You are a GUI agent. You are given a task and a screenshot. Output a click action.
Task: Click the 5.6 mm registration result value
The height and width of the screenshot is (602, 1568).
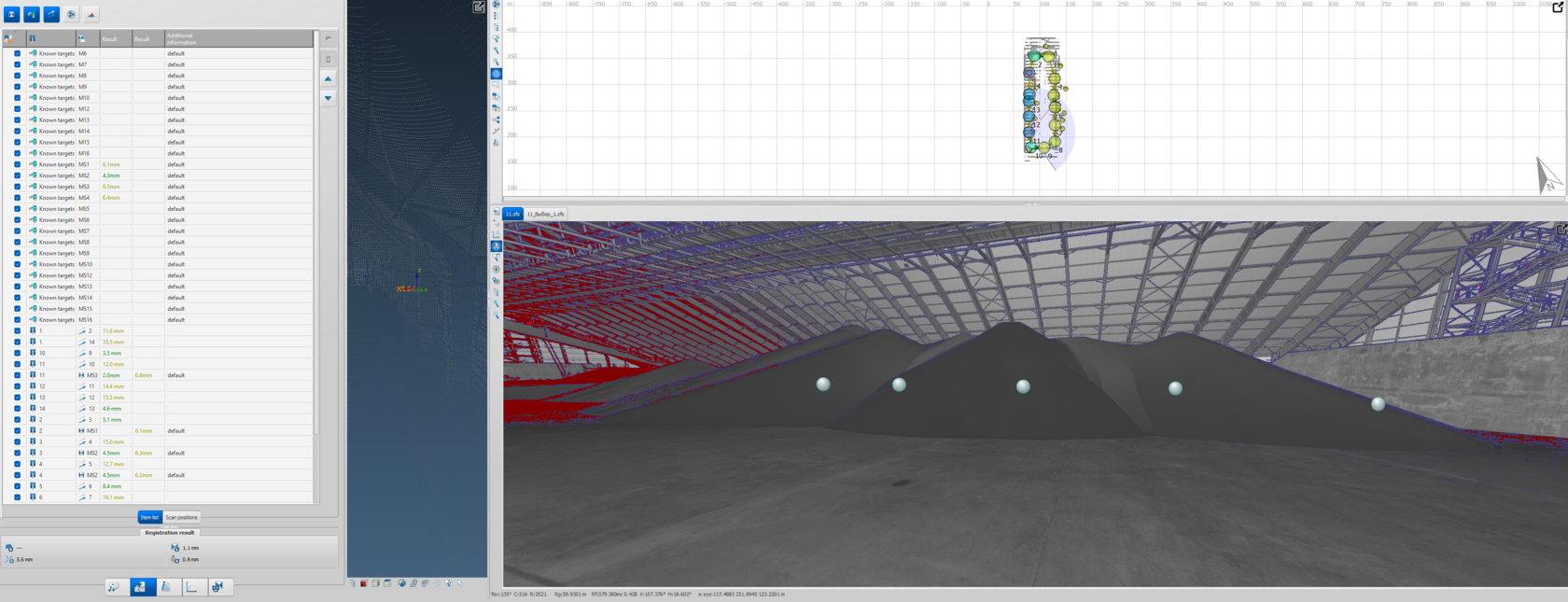coord(24,560)
